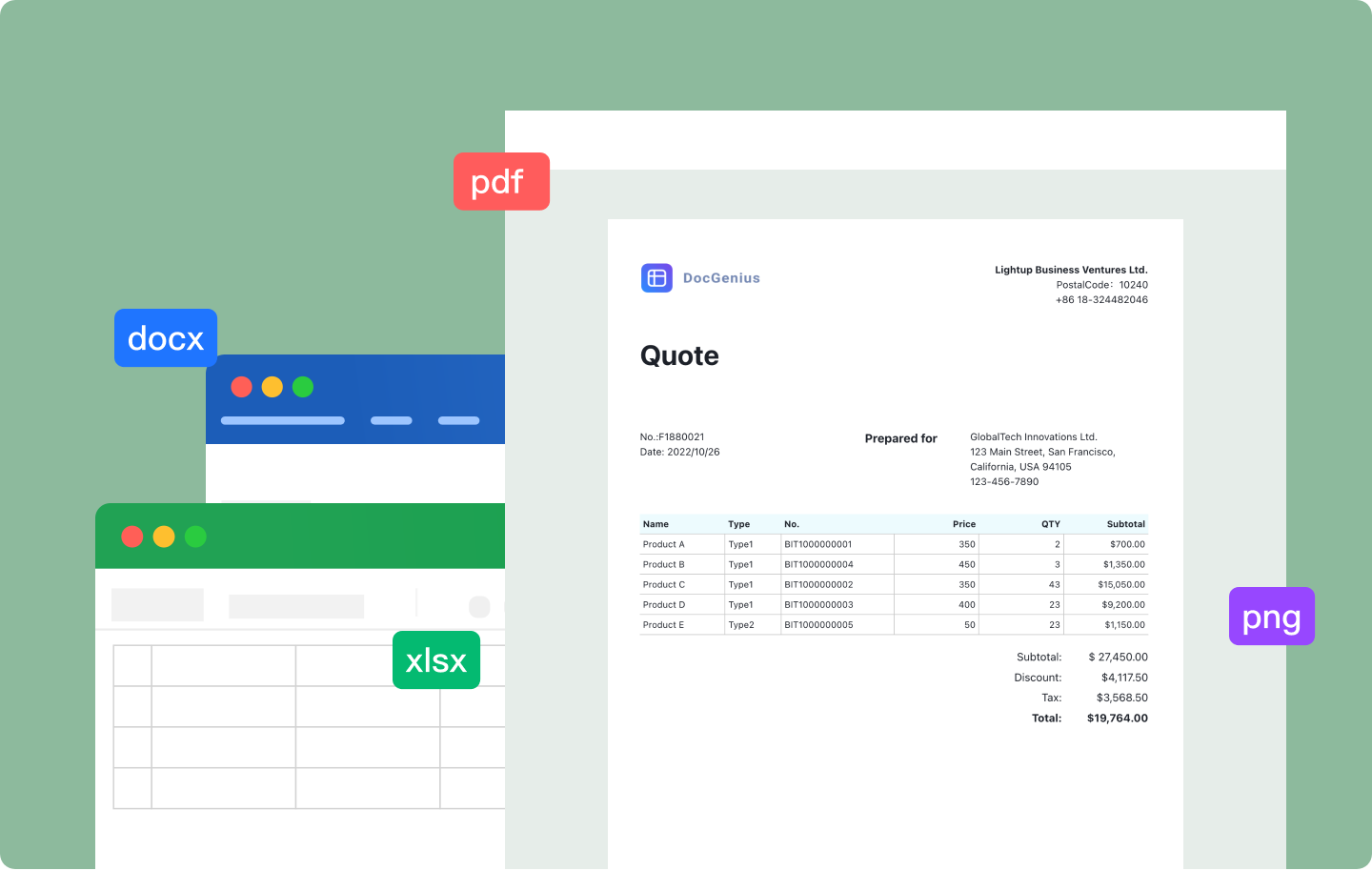Select the green xlsx format badge
1372x871 pixels.
pyautogui.click(x=436, y=659)
